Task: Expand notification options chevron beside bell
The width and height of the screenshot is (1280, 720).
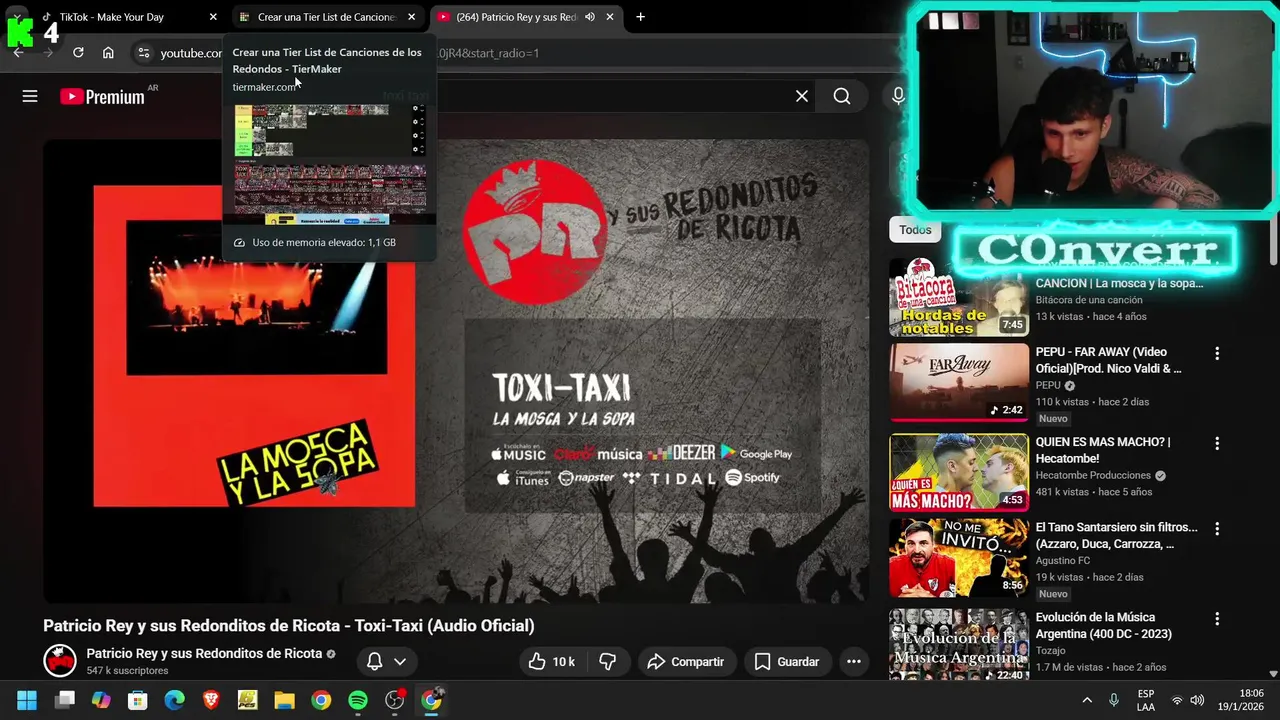Action: click(400, 661)
